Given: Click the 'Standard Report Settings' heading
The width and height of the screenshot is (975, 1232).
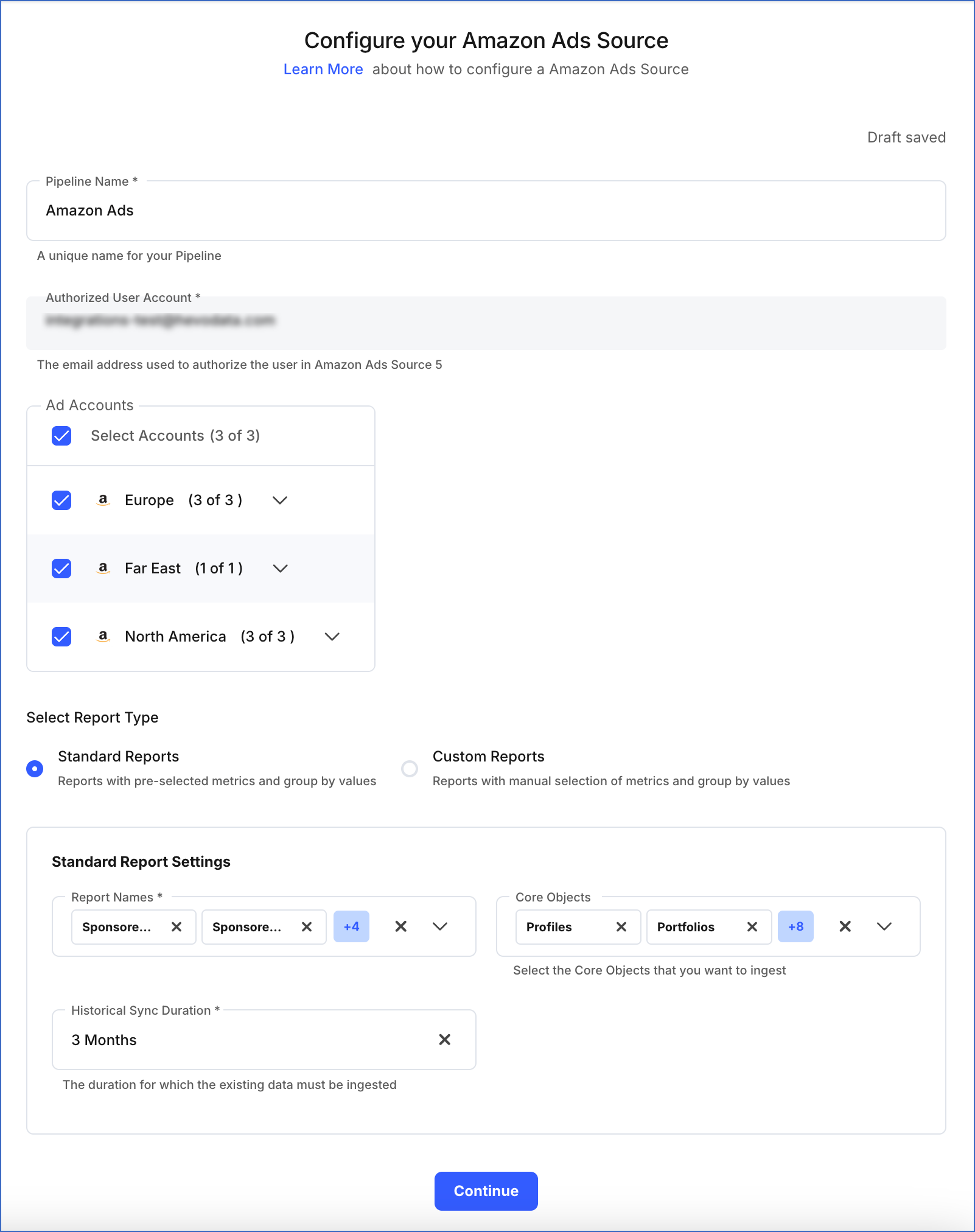Looking at the screenshot, I should [141, 862].
